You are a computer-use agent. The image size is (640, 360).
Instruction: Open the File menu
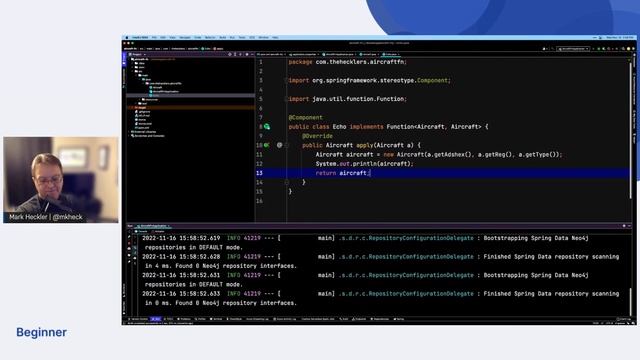(155, 38)
